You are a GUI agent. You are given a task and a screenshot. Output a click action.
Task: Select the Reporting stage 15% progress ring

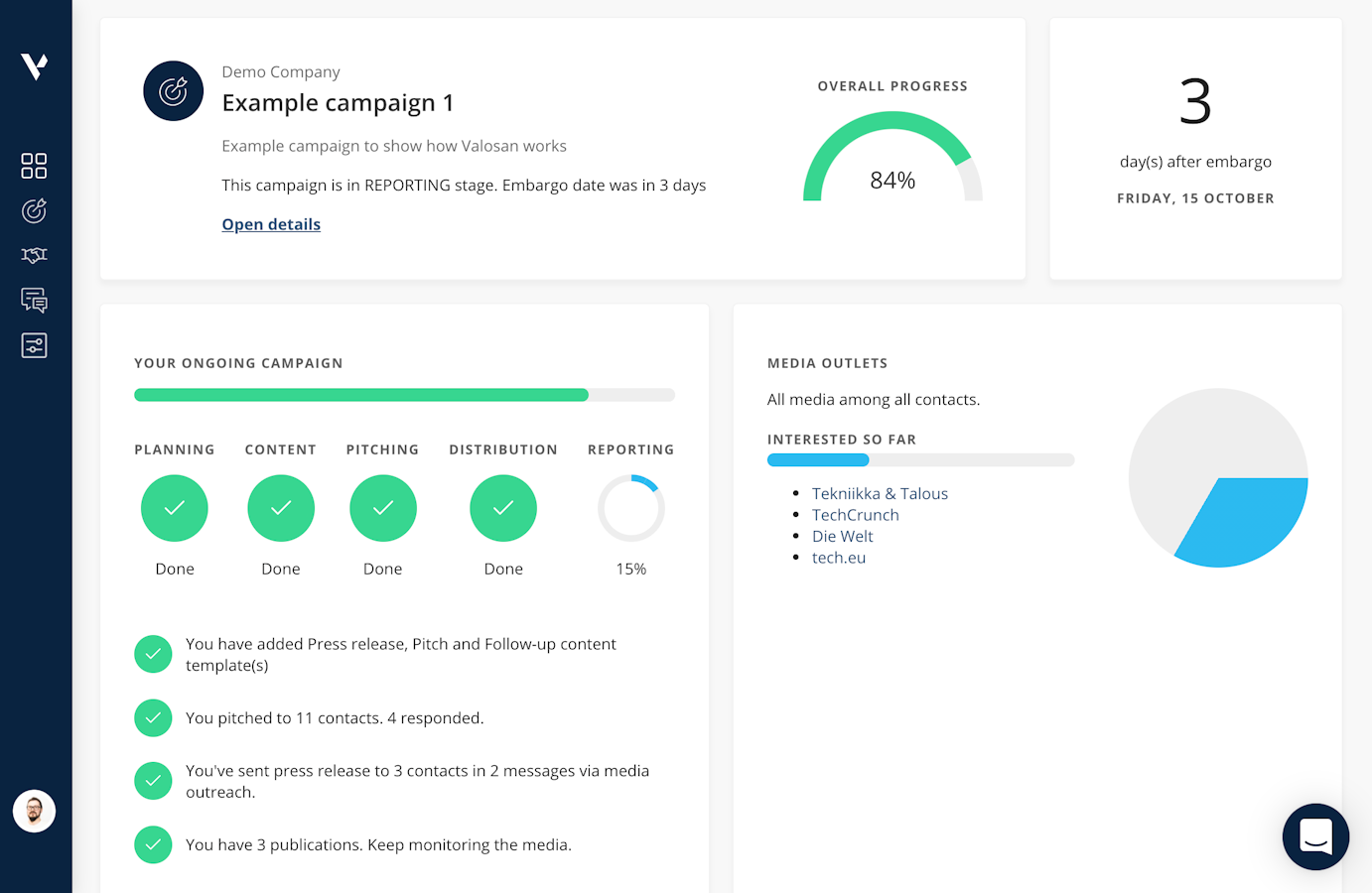[630, 508]
